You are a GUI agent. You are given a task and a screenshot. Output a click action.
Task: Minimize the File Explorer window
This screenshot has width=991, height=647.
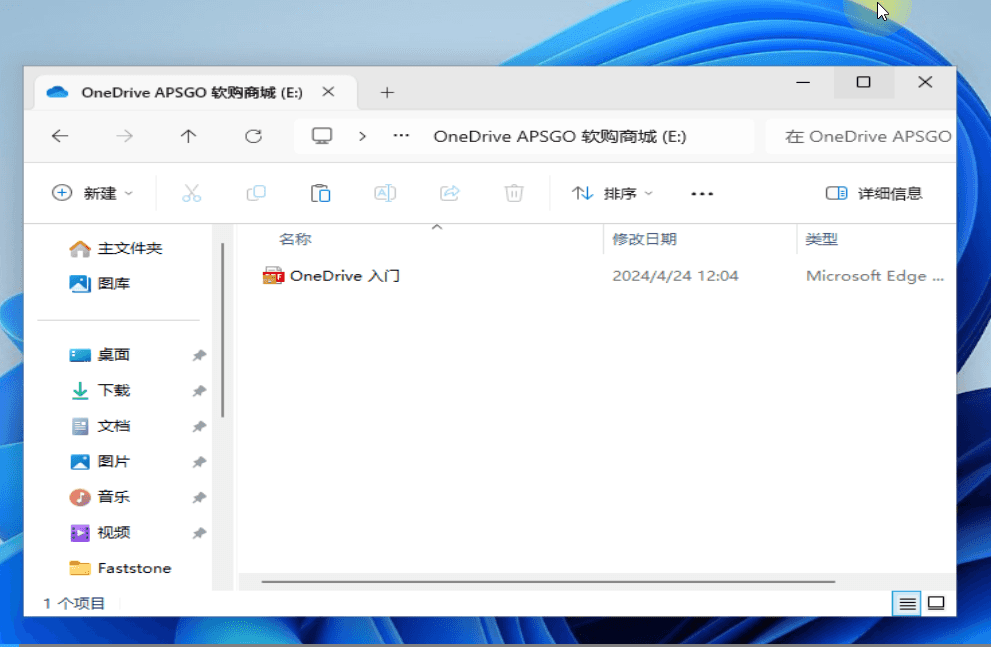[803, 83]
